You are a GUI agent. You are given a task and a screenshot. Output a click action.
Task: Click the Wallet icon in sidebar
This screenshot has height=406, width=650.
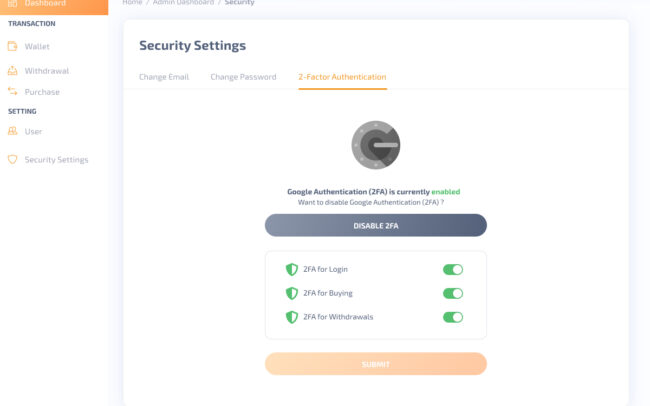click(12, 46)
